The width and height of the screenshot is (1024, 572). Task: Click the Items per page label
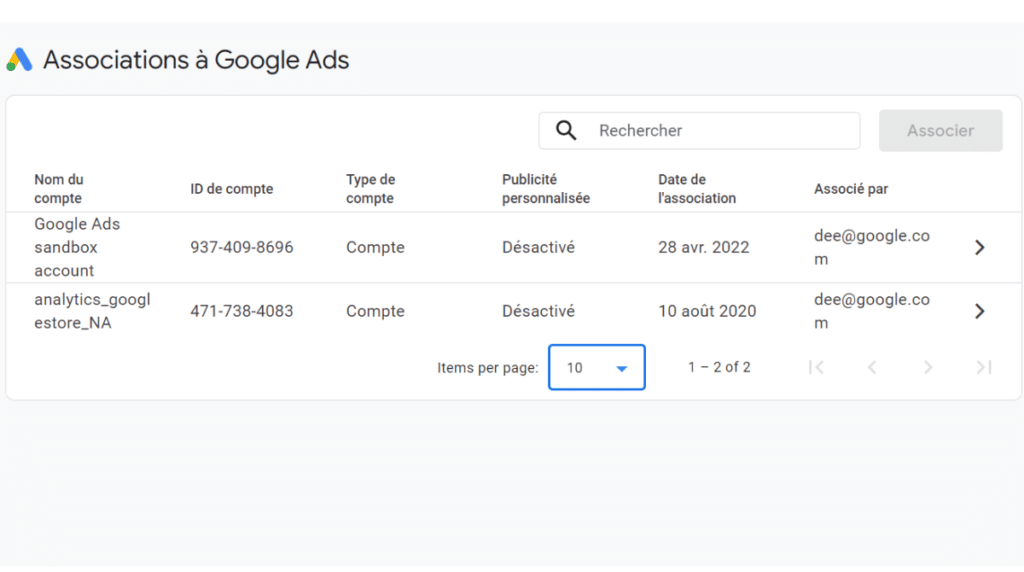tap(488, 368)
